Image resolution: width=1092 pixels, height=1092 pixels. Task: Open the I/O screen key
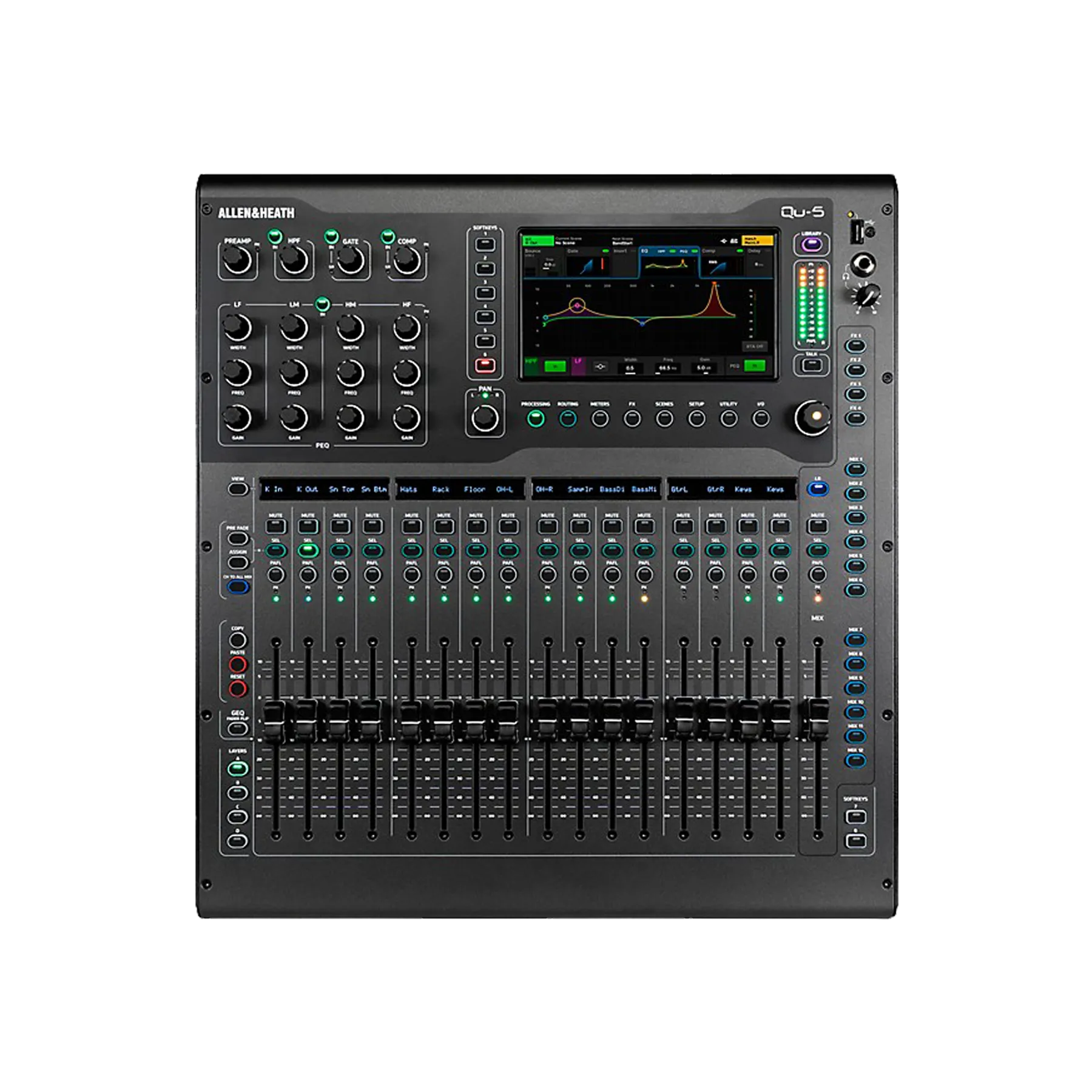coord(761,418)
